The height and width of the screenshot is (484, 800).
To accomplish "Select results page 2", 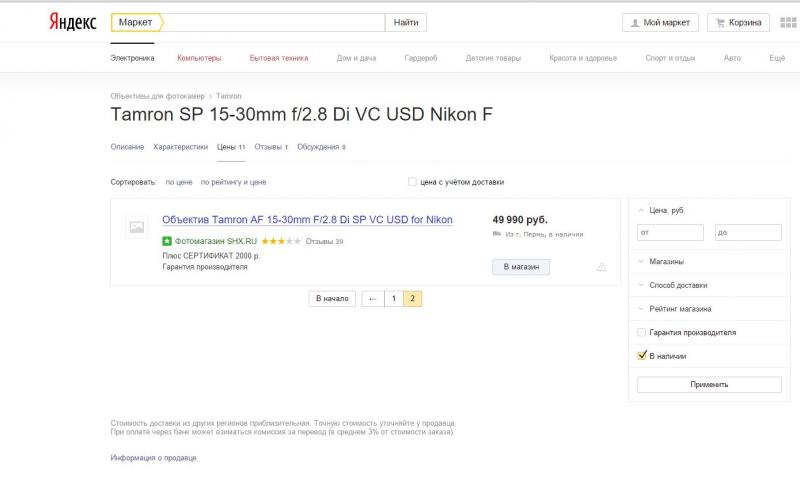I will click(412, 299).
